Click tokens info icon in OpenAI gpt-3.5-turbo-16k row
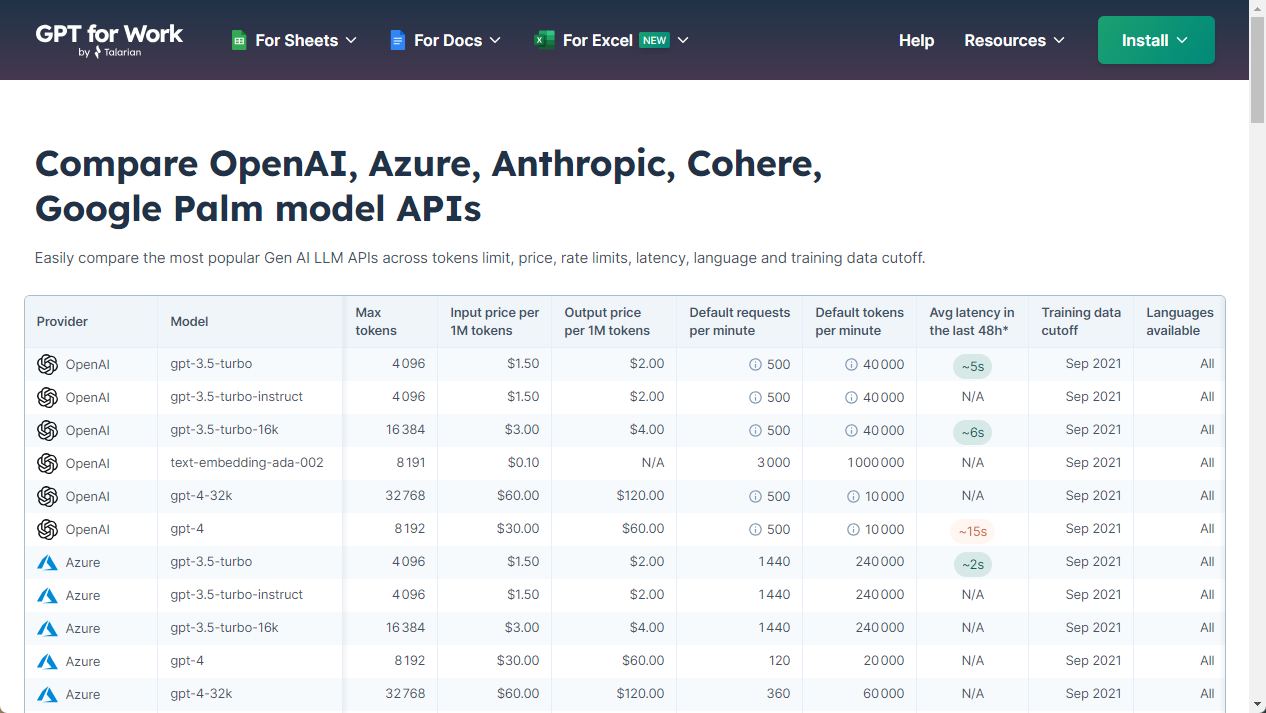Image resolution: width=1266 pixels, height=713 pixels. click(851, 431)
